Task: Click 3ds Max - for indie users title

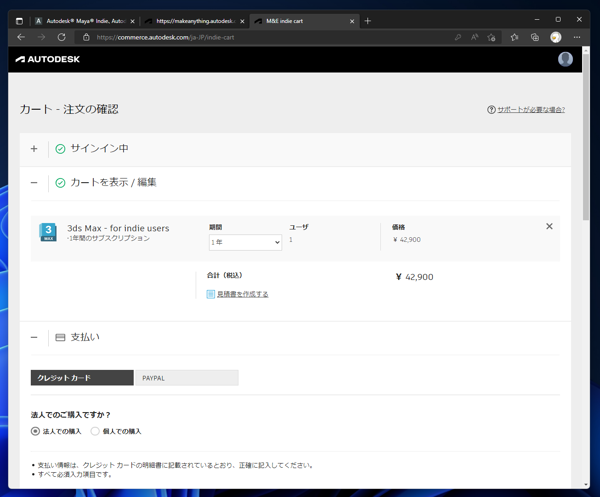Action: (118, 228)
